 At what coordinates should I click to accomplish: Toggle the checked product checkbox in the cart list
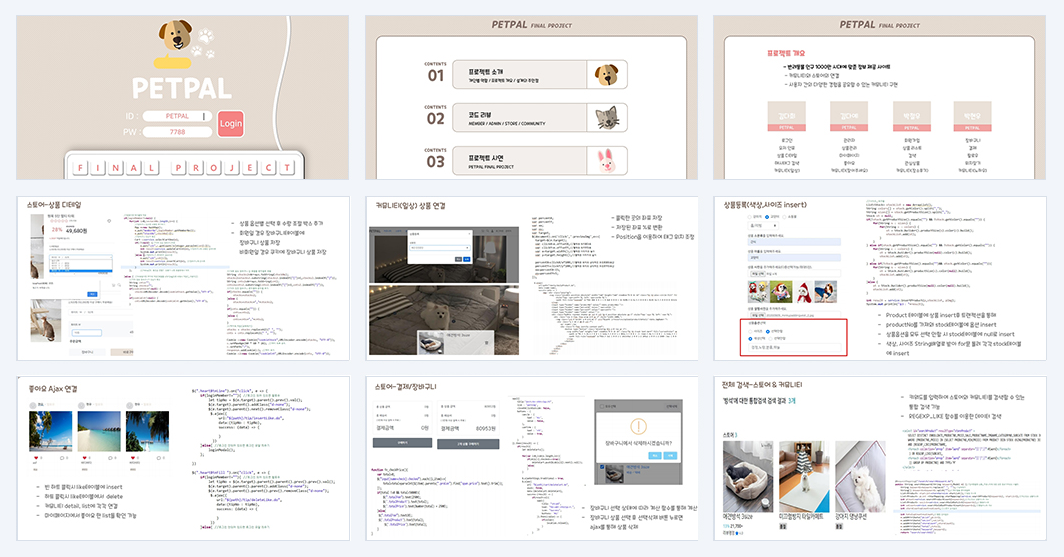(602, 467)
